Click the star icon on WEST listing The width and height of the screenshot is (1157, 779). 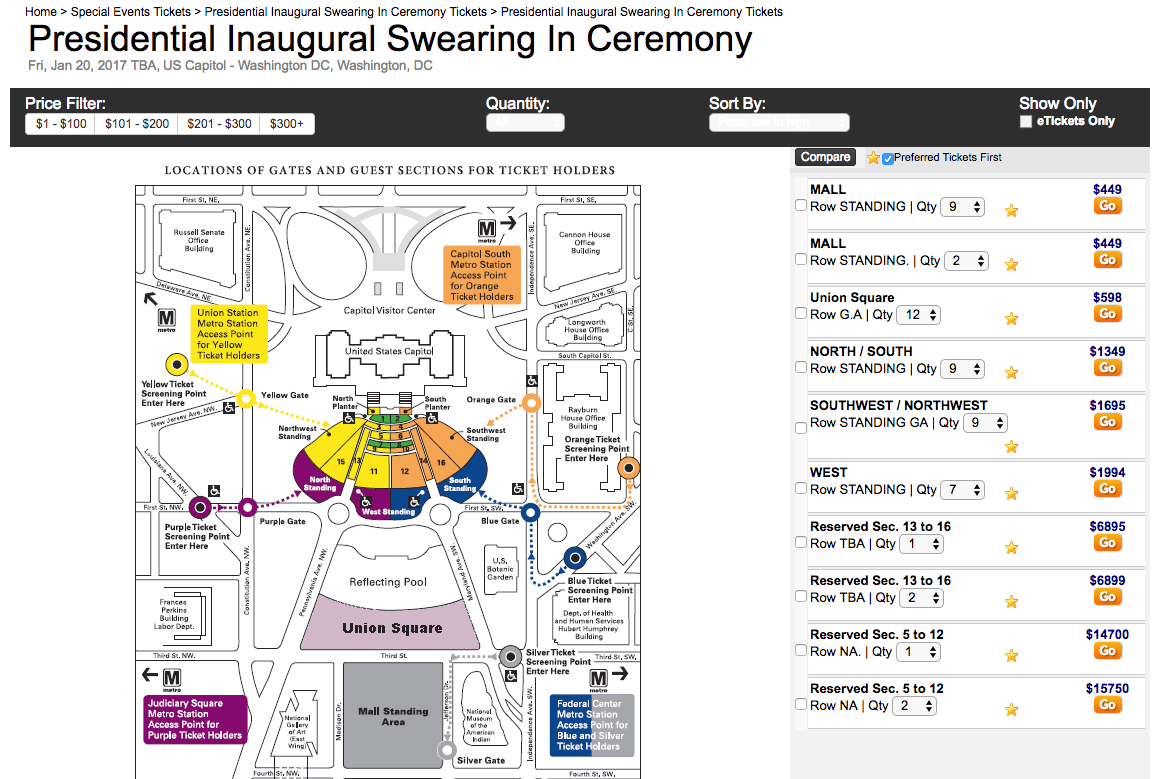pyautogui.click(x=1011, y=494)
